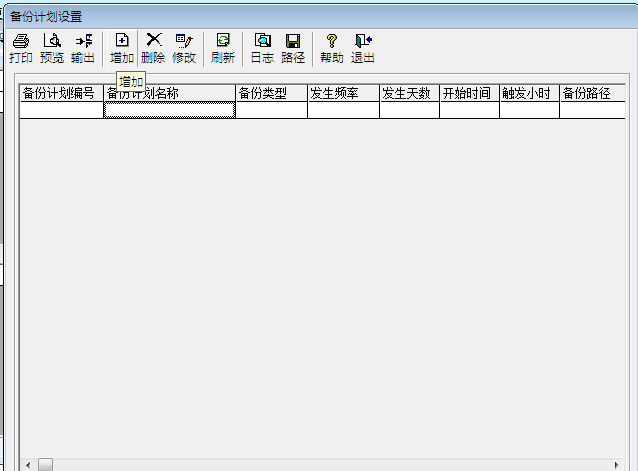Click the empty first-row cell under 备份类型
The width and height of the screenshot is (638, 471).
point(271,110)
